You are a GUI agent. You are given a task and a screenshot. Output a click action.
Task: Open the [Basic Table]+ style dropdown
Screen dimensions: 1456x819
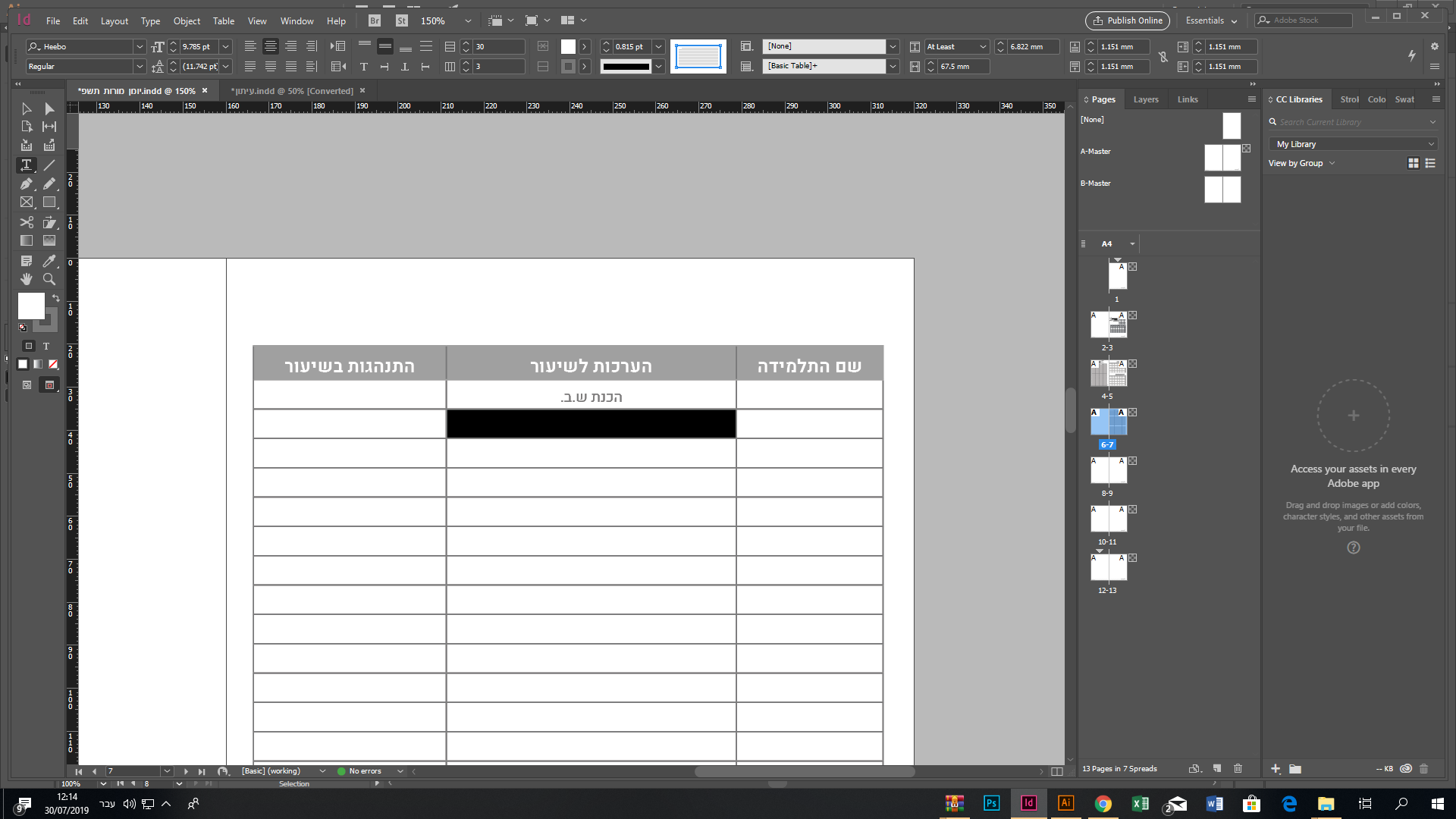892,66
